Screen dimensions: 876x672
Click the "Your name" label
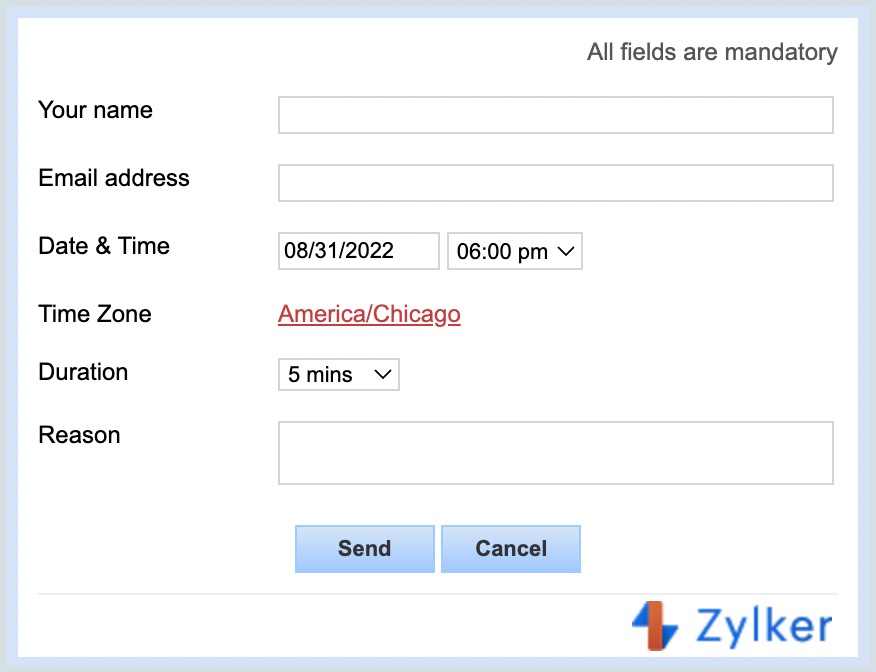coord(95,110)
